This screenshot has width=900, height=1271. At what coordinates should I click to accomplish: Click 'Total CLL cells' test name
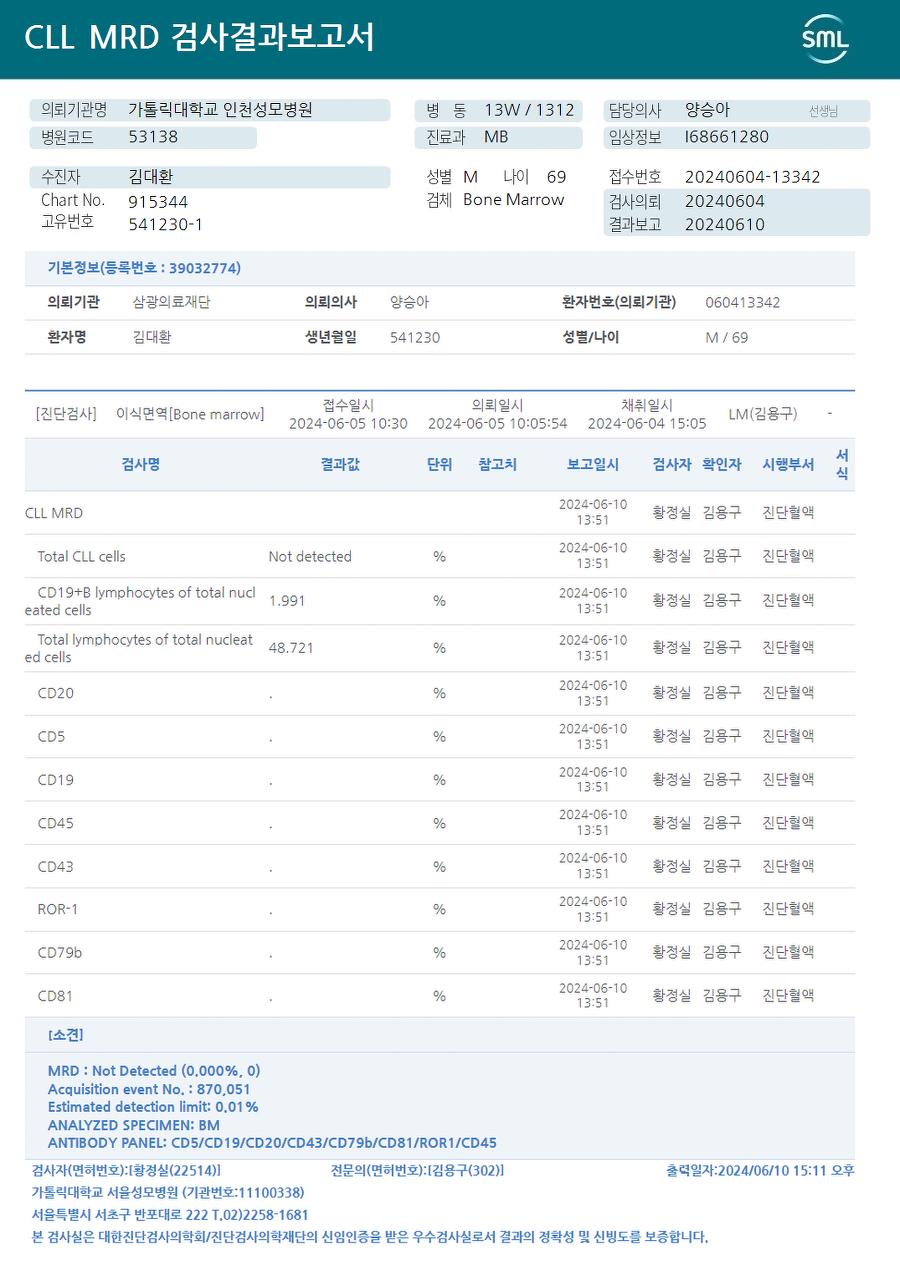82,556
